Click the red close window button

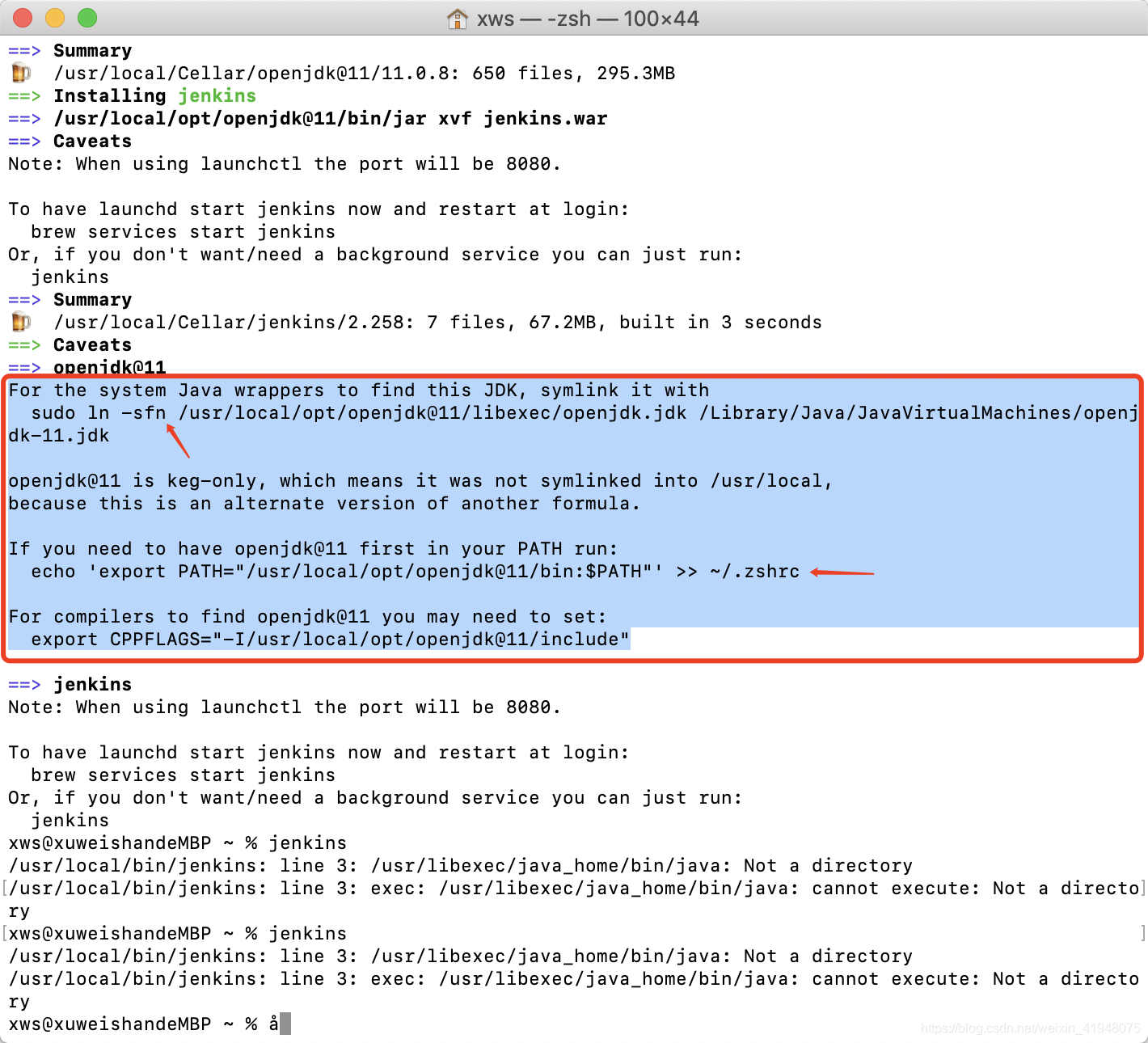click(23, 18)
